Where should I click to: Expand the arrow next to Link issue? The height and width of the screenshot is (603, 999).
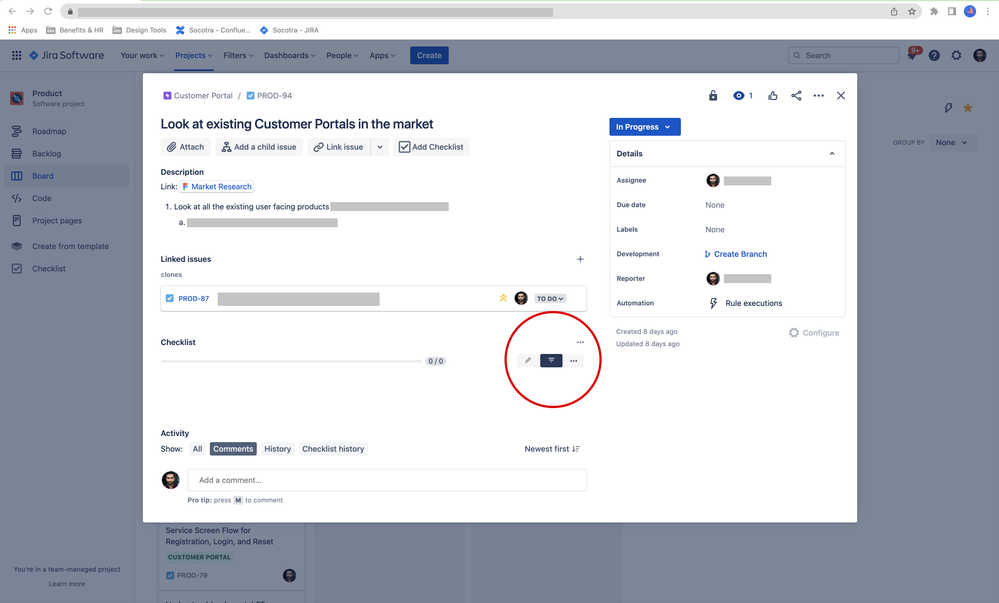[x=380, y=147]
